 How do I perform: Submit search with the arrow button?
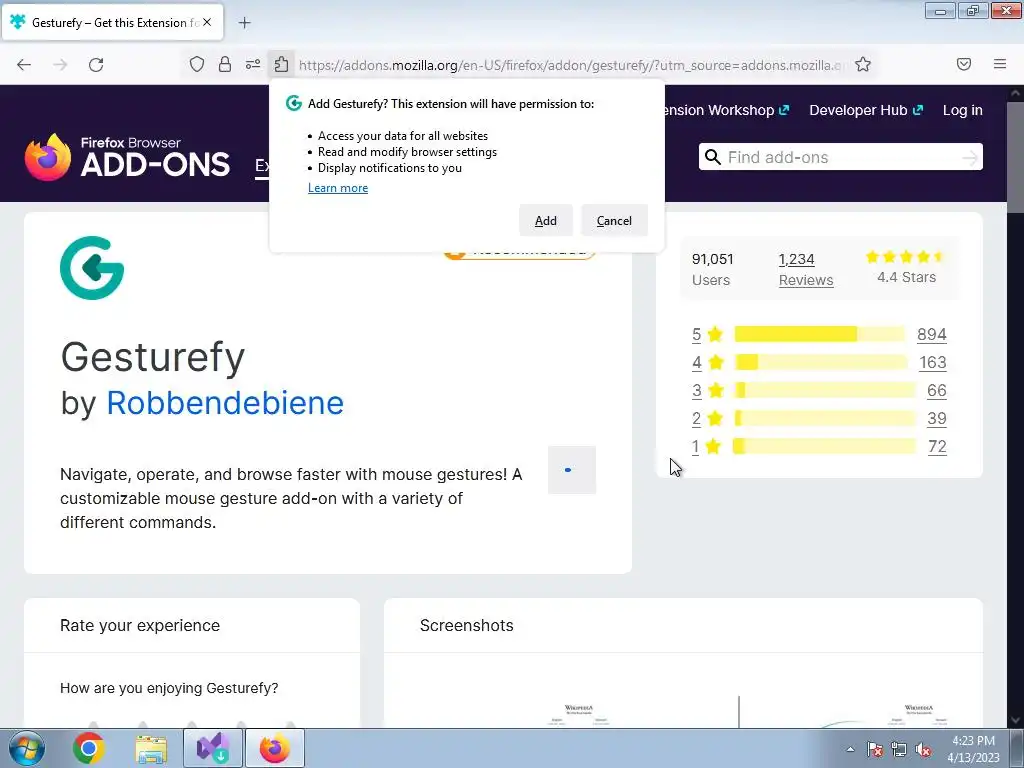click(970, 157)
